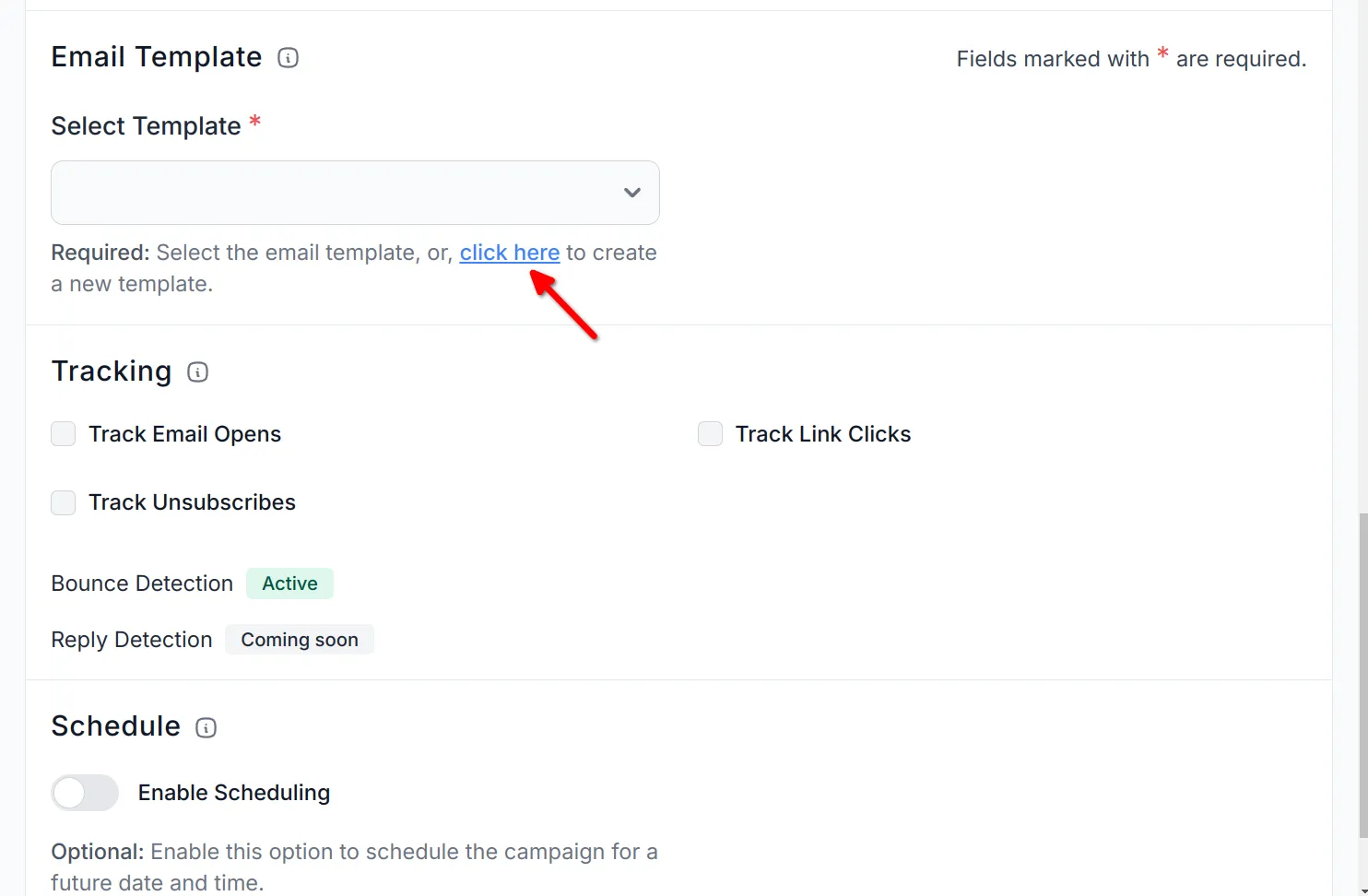The width and height of the screenshot is (1368, 896).
Task: Click the chevron on the template selector
Action: click(x=632, y=193)
